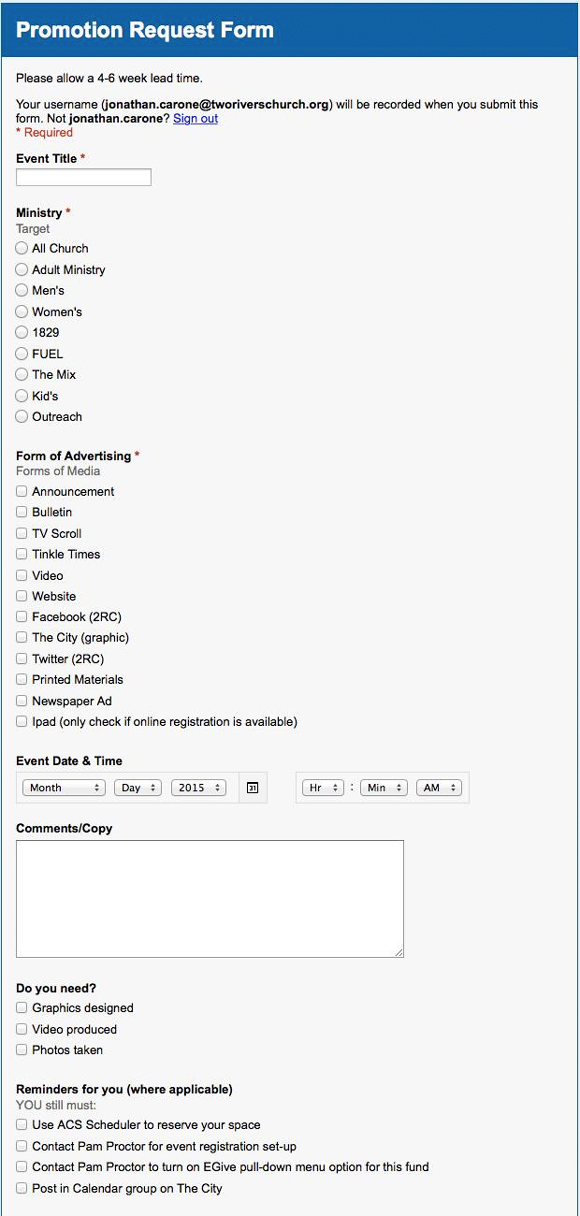Open the Month dropdown

[64, 788]
